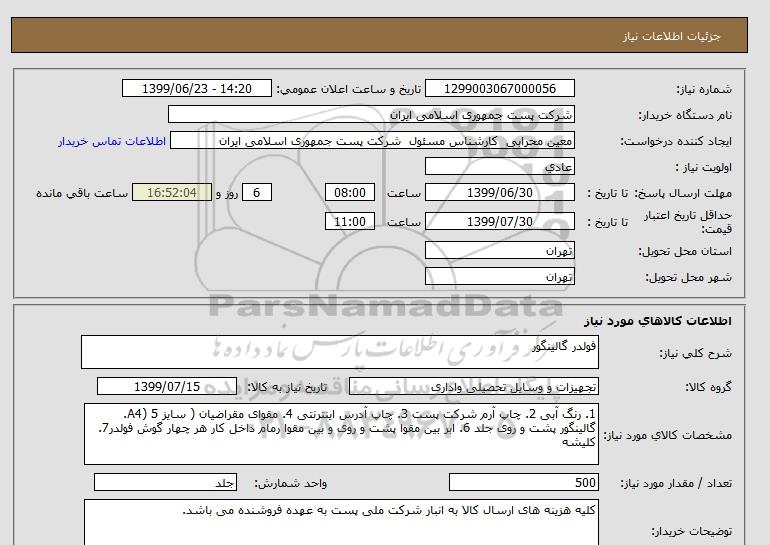
Task: Click the label ایجاد کننده درخواست
Action: (676, 141)
